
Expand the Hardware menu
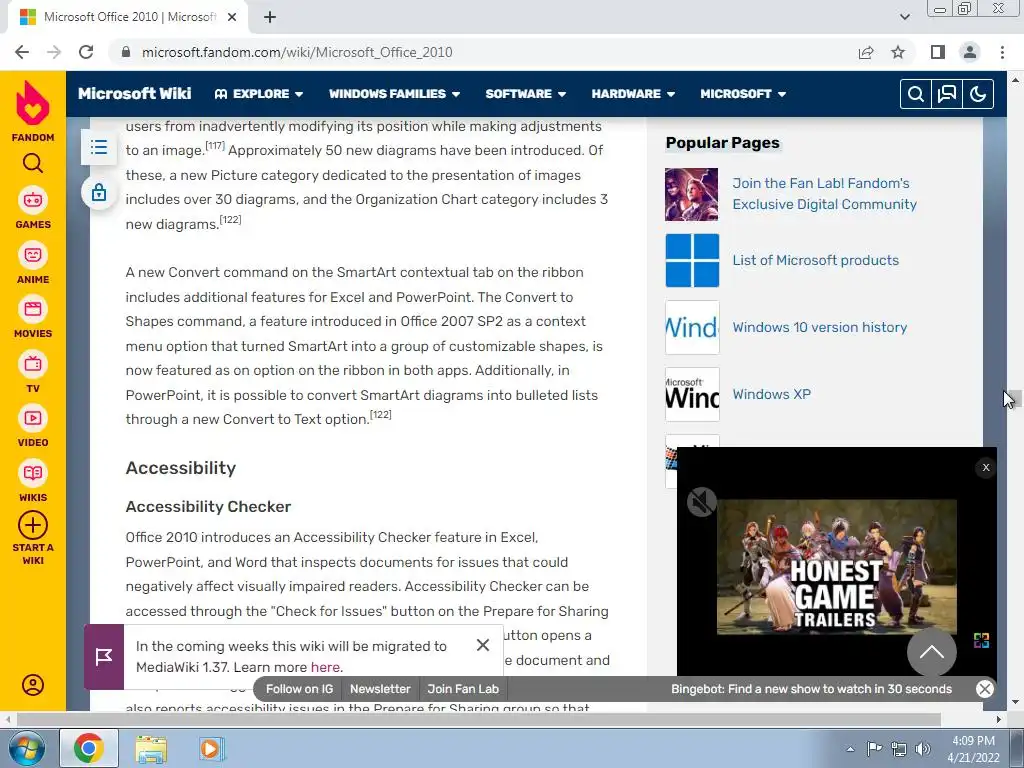click(x=633, y=94)
